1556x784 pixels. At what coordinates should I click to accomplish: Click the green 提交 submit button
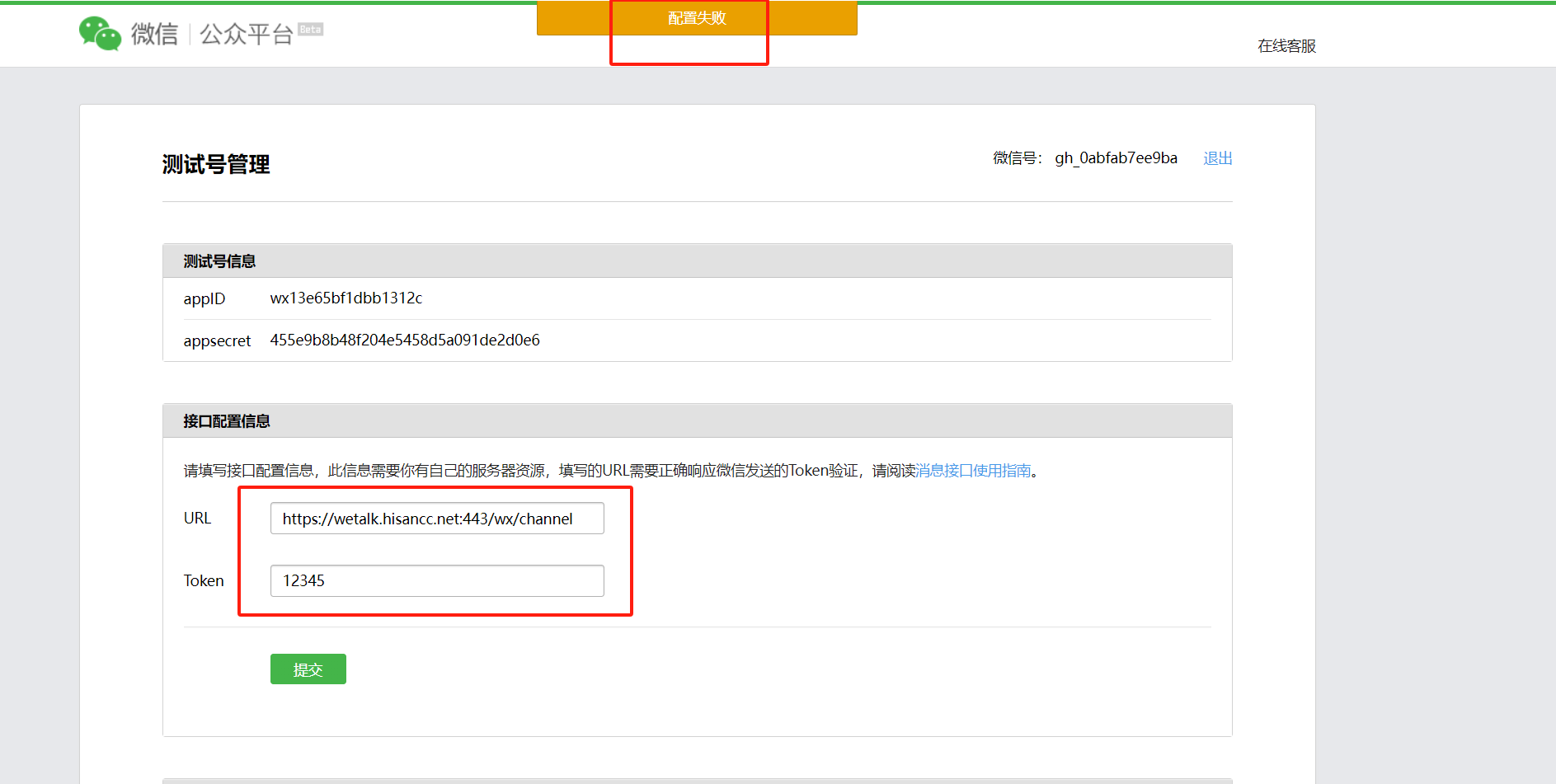pos(308,669)
